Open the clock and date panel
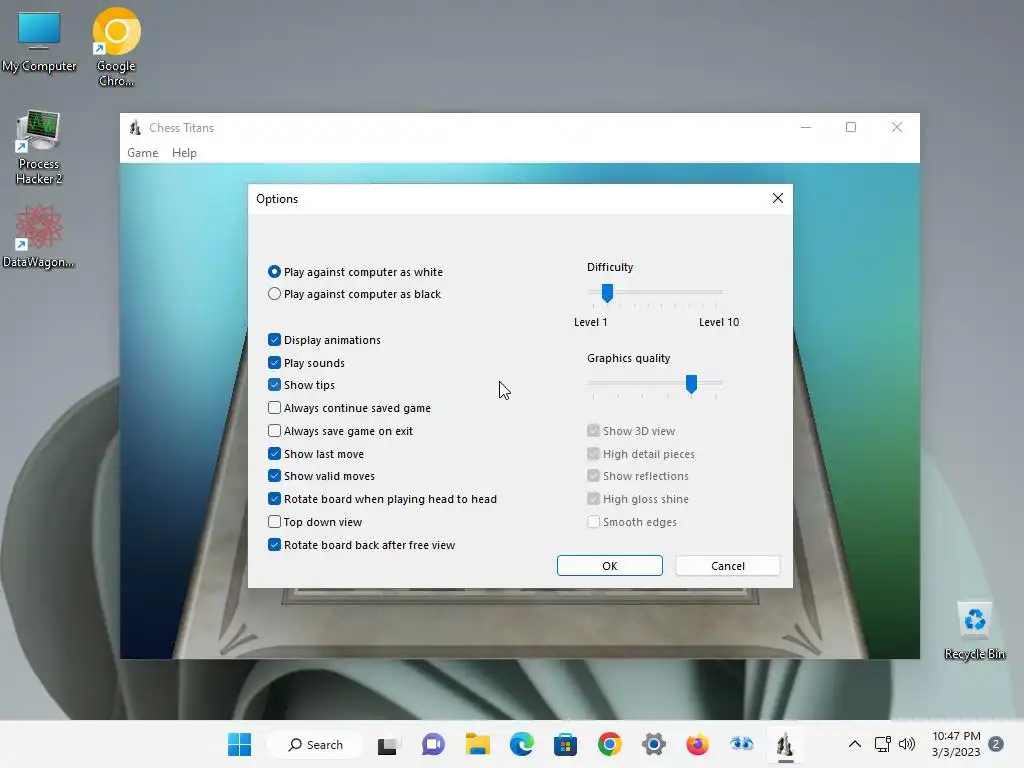This screenshot has height=768, width=1024. 956,744
